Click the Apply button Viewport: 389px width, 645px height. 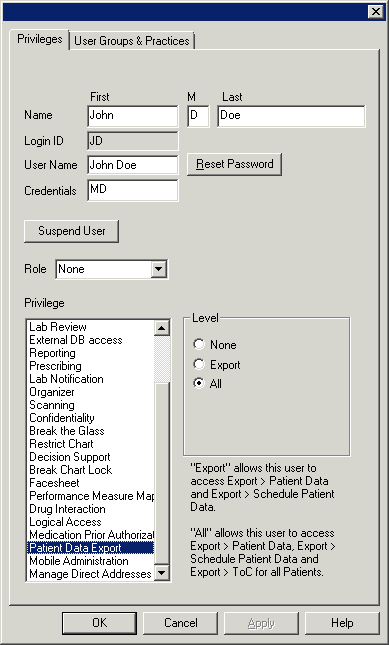261,623
